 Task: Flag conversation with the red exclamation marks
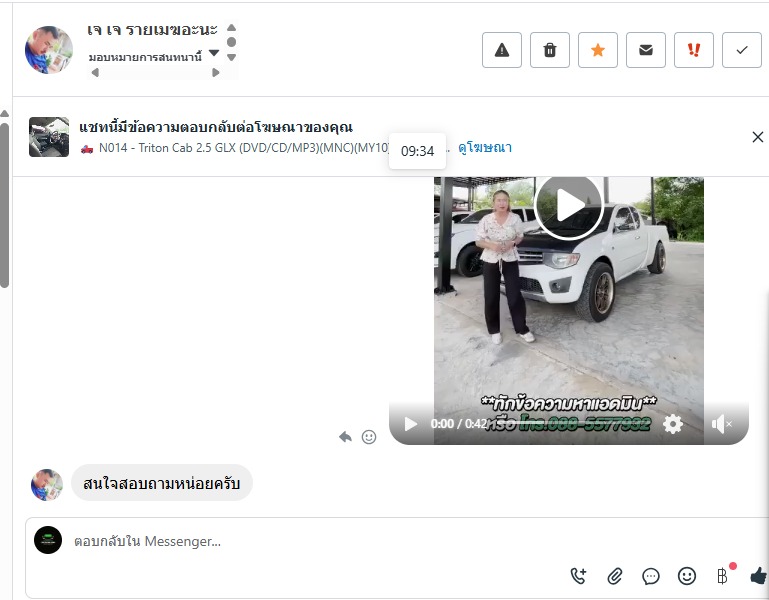(x=694, y=50)
